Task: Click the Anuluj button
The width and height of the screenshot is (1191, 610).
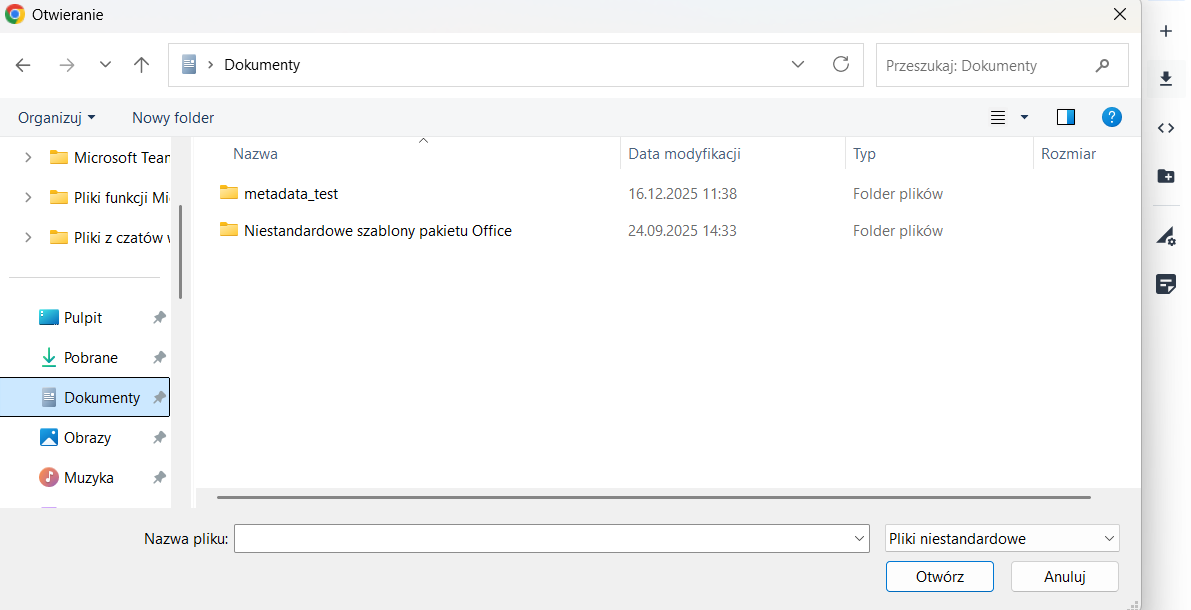Action: 1064,576
